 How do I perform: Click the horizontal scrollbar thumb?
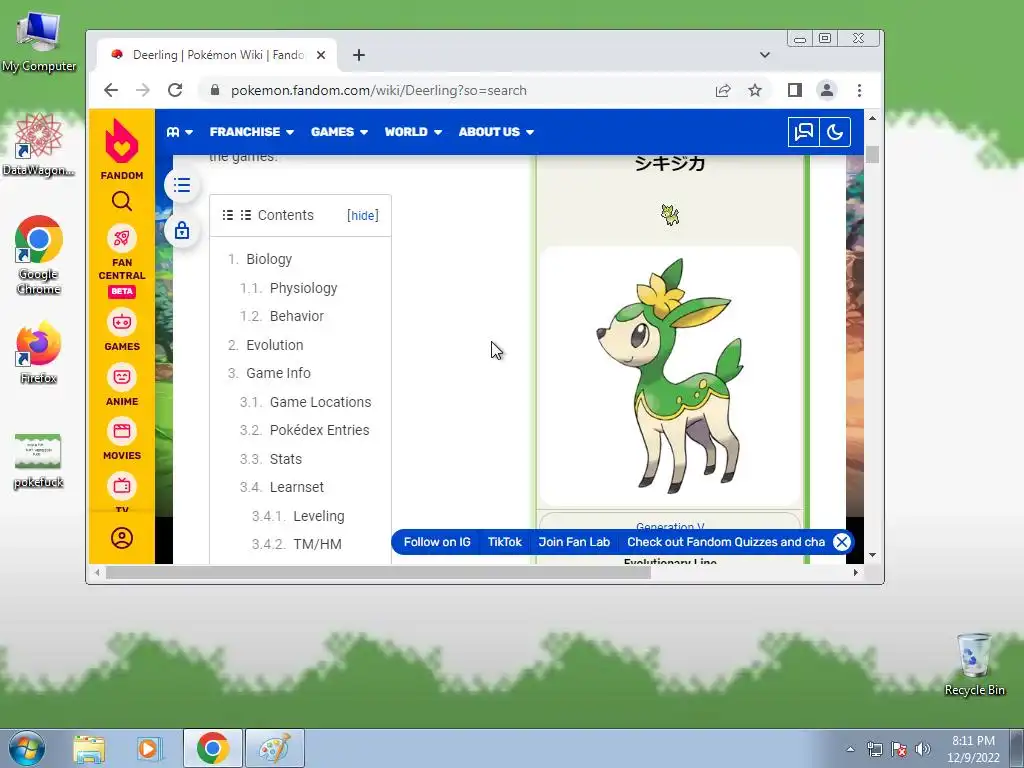378,573
